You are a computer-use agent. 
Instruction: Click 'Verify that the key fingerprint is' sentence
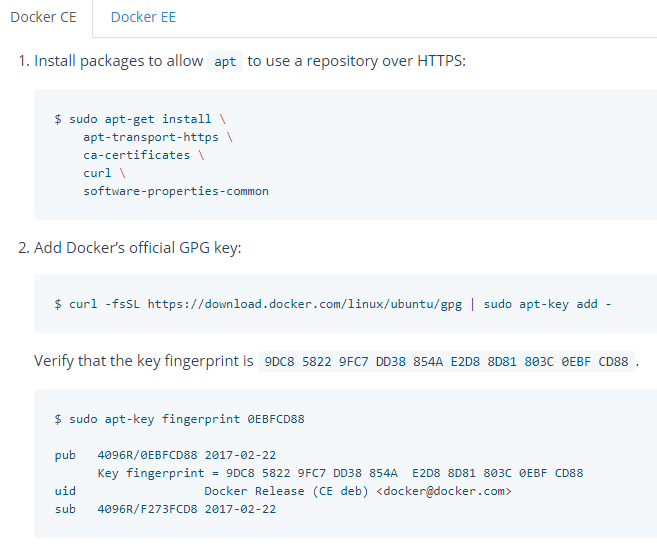tap(144, 361)
